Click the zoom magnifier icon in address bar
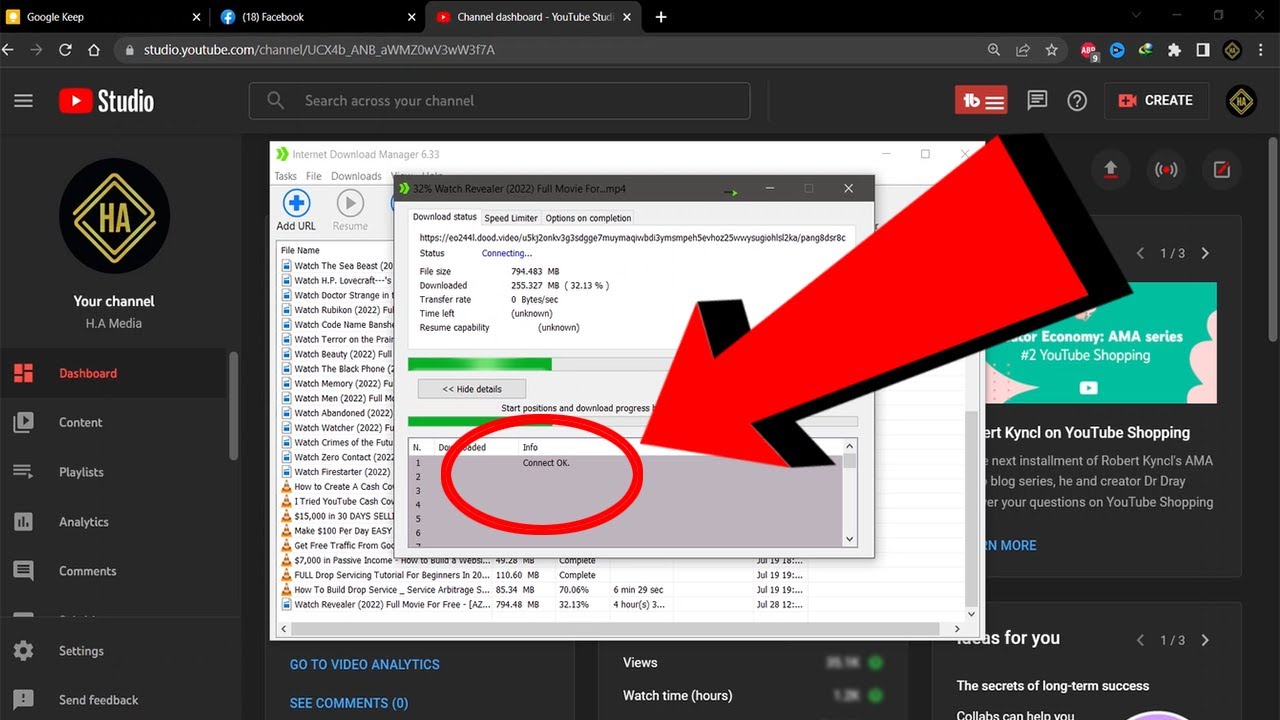Image resolution: width=1280 pixels, height=720 pixels. pyautogui.click(x=993, y=50)
